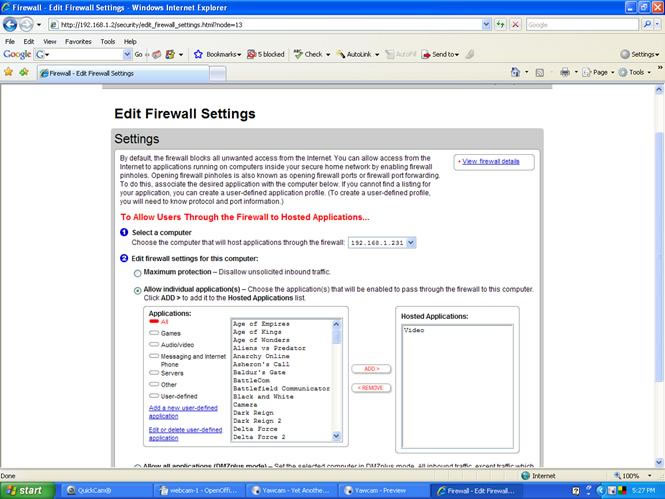Open QuickCam from the taskbar
This screenshot has height=499, width=665.
pos(106,491)
